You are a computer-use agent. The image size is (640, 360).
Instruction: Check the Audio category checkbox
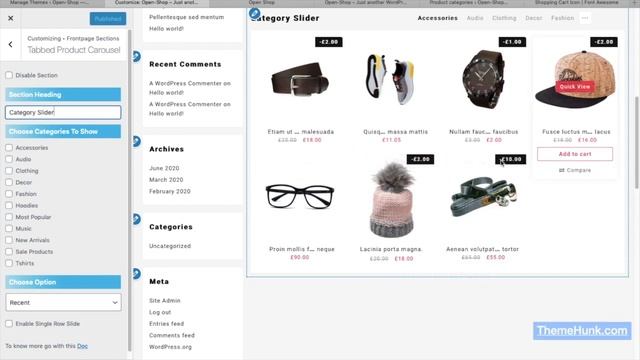point(9,159)
